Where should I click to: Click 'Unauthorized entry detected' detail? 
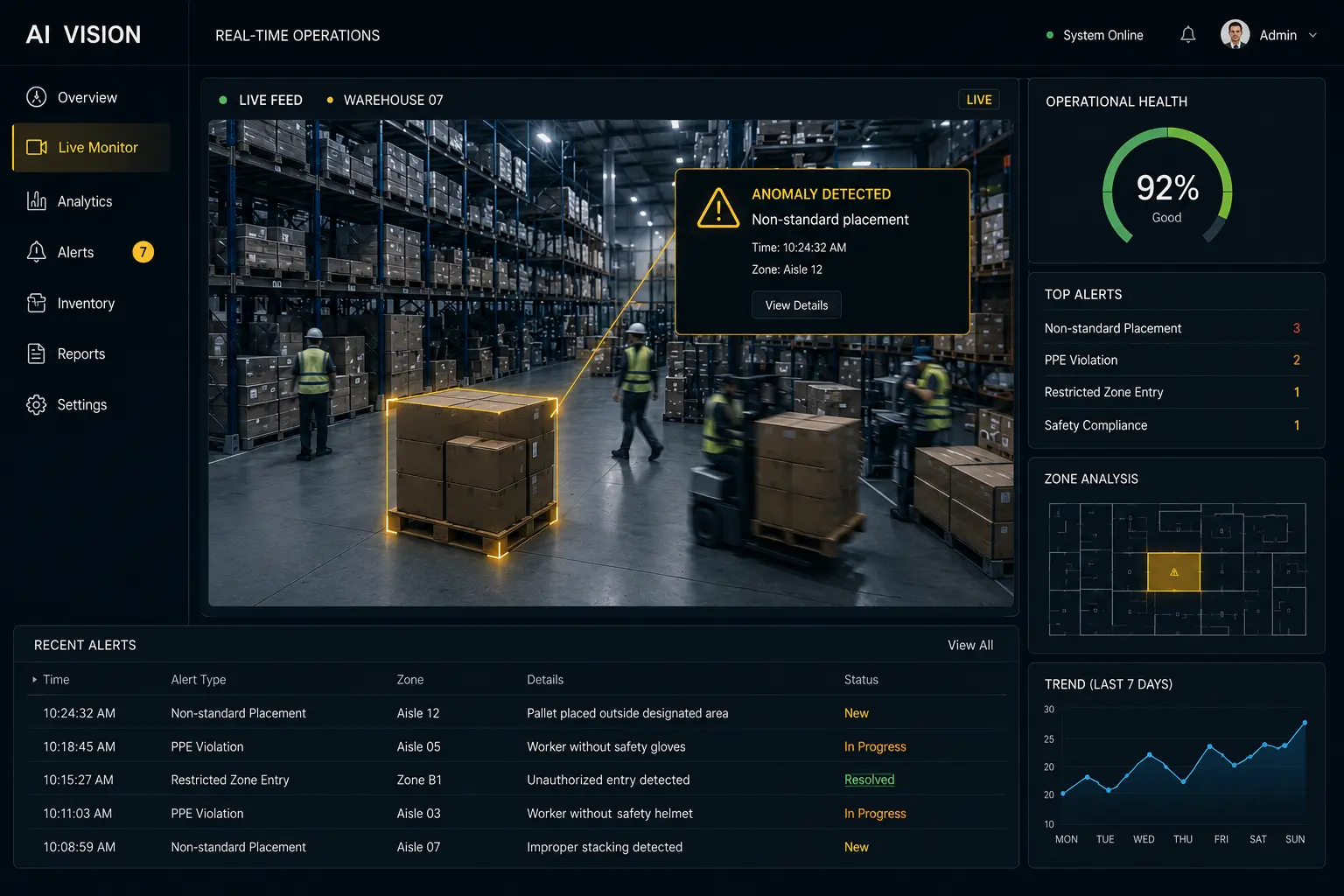(608, 780)
